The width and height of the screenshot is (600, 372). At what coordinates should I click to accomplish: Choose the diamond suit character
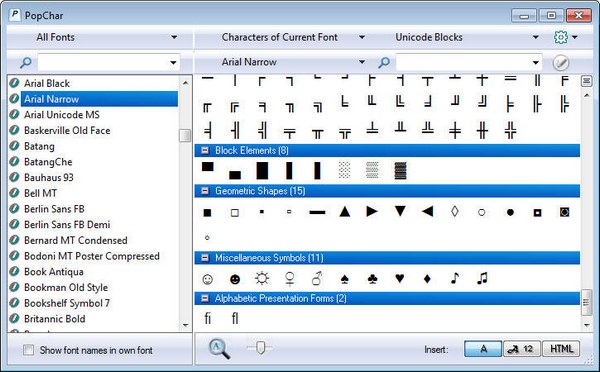427,279
